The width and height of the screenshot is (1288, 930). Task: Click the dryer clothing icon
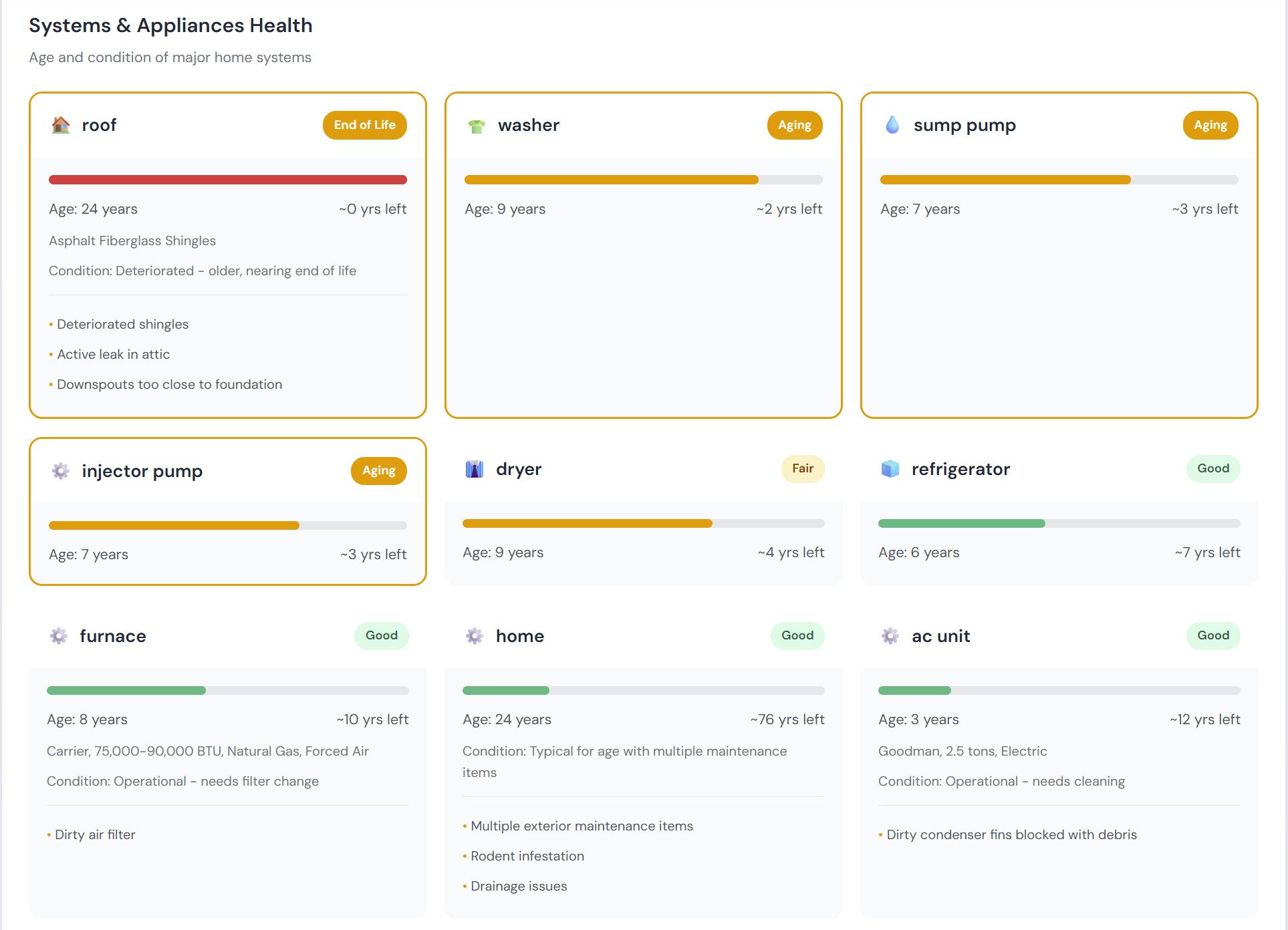click(475, 469)
